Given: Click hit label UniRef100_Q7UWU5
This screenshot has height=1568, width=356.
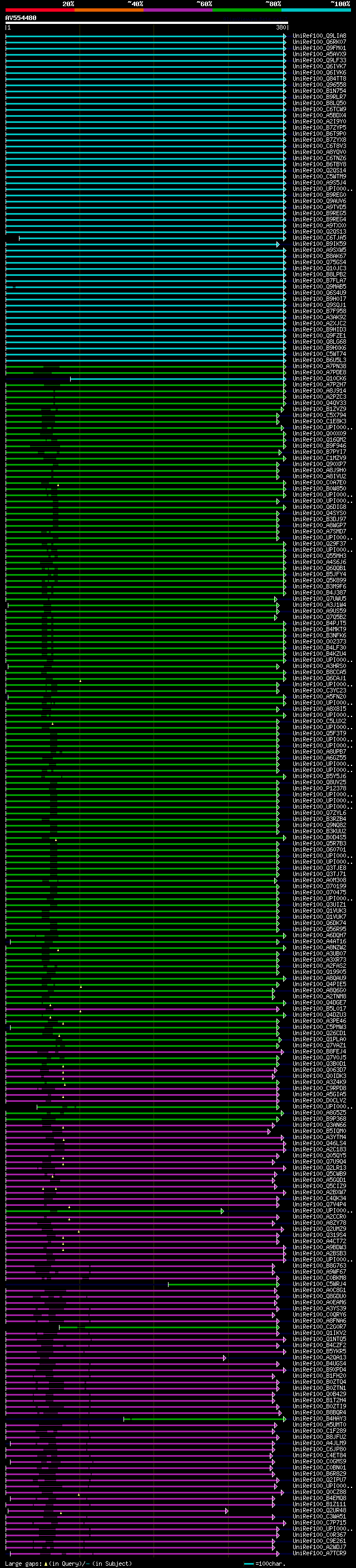Looking at the screenshot, I should coord(319,599).
